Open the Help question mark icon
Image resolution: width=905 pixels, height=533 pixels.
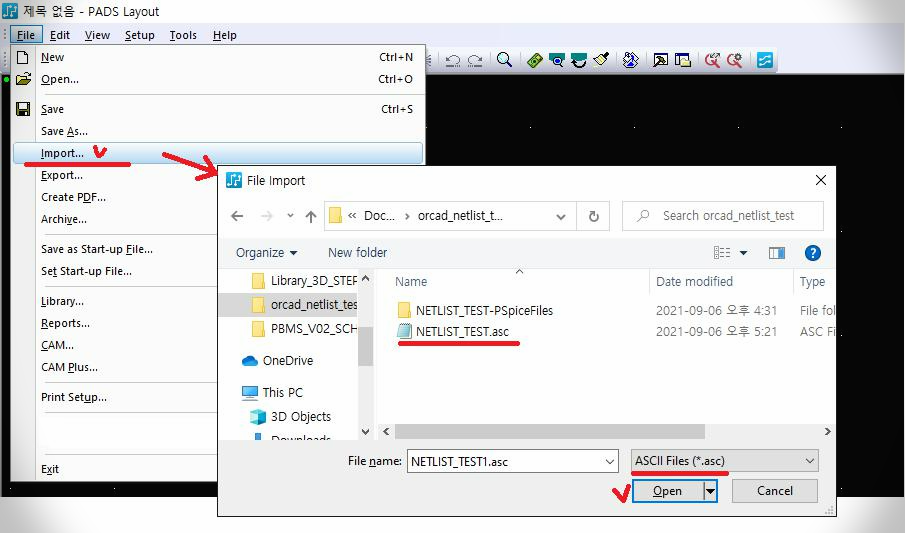(x=813, y=253)
